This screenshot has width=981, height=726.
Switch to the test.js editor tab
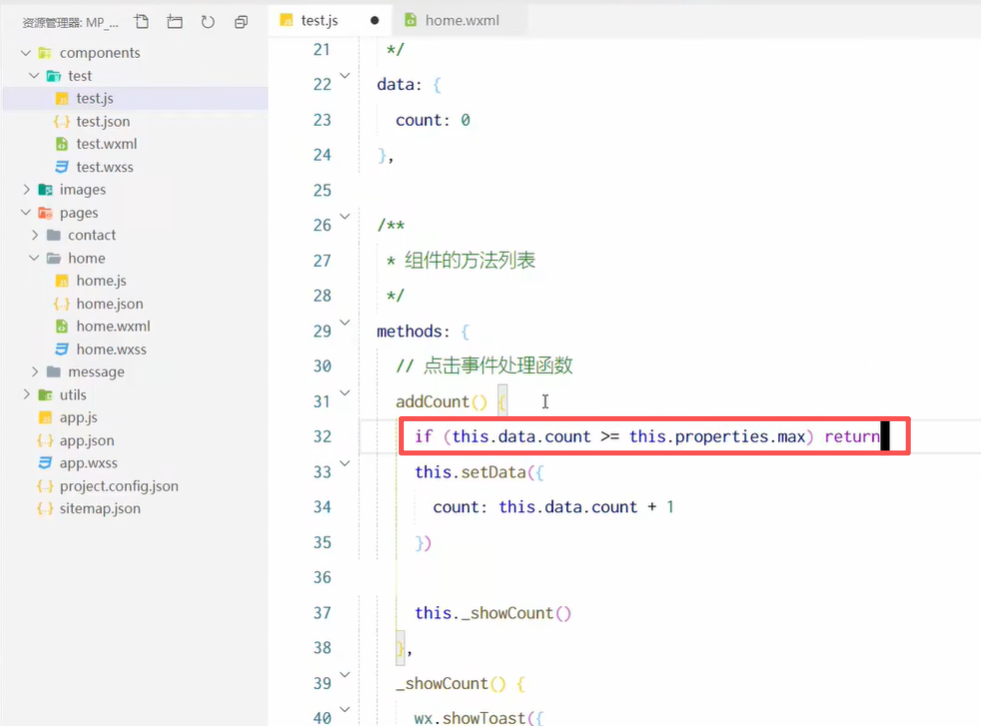[x=330, y=20]
